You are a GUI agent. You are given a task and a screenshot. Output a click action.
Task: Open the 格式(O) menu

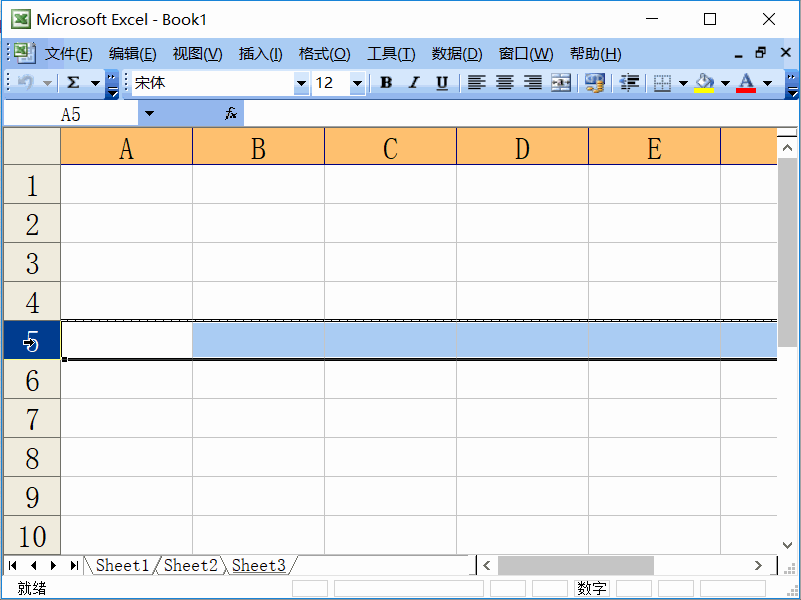click(x=324, y=54)
